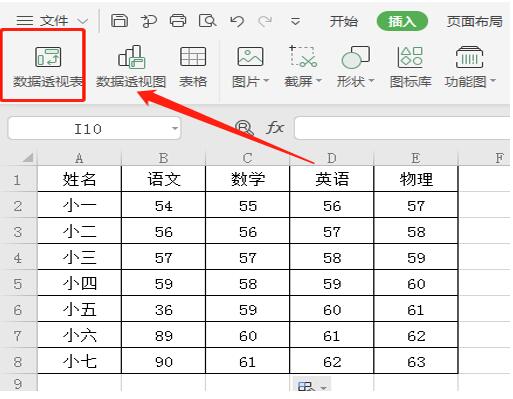The image size is (513, 399).
Task: Select row 5 header
Action: tap(18, 284)
